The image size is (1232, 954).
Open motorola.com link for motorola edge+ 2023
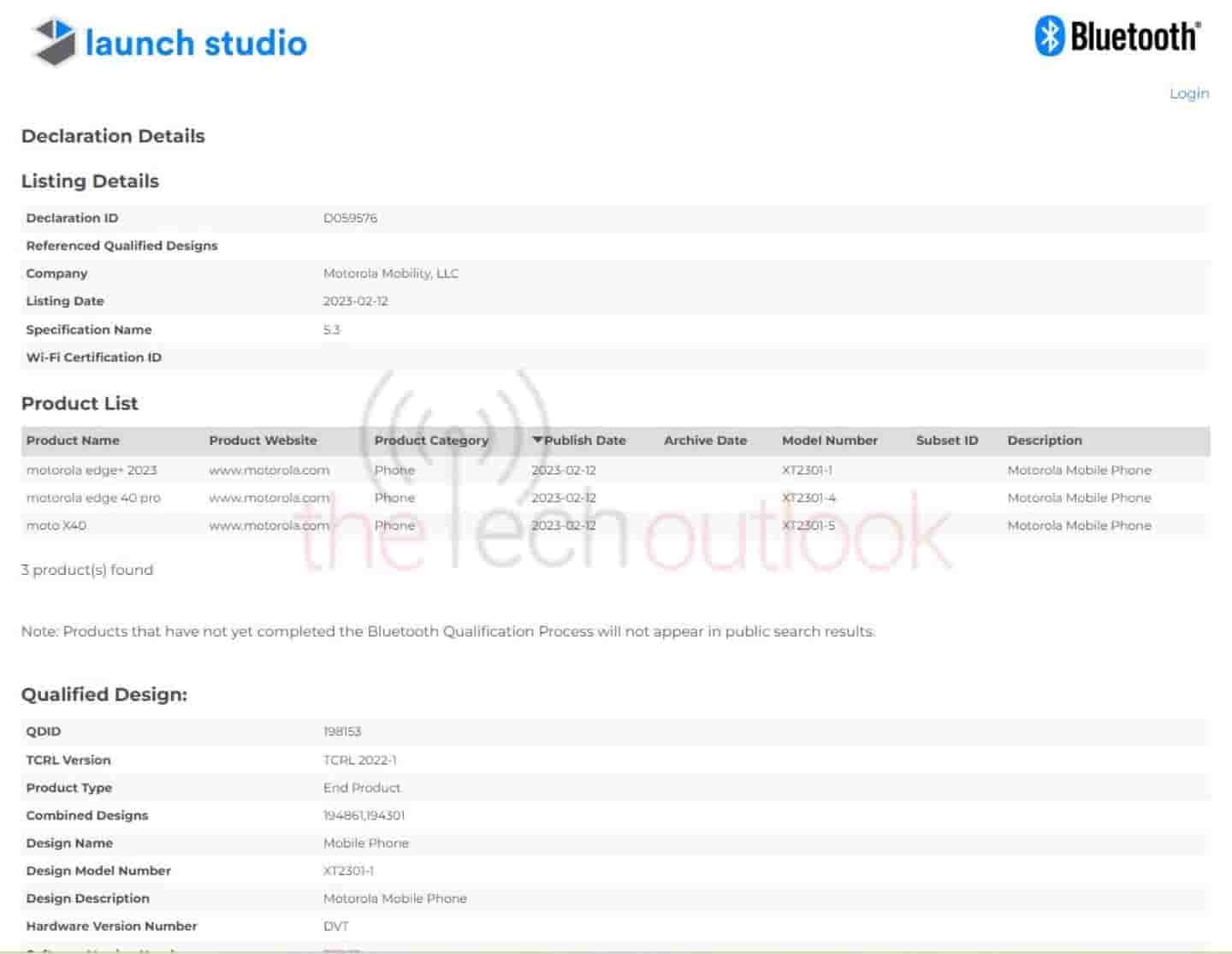click(269, 470)
